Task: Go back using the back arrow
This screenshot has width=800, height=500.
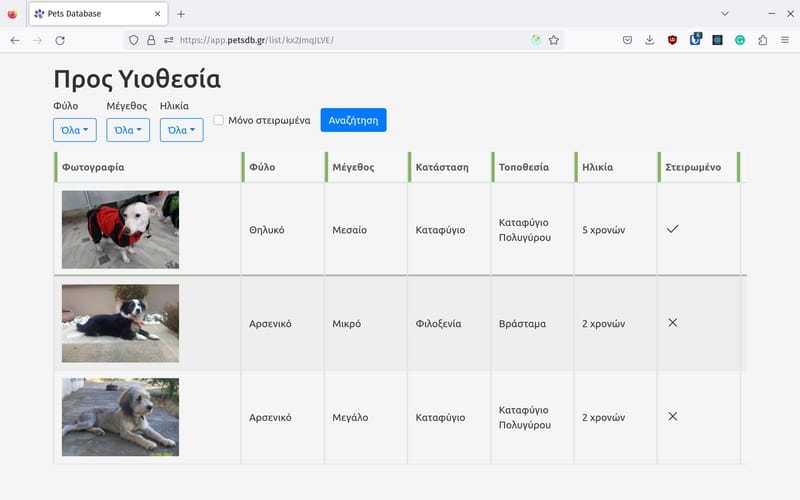Action: pyautogui.click(x=15, y=40)
